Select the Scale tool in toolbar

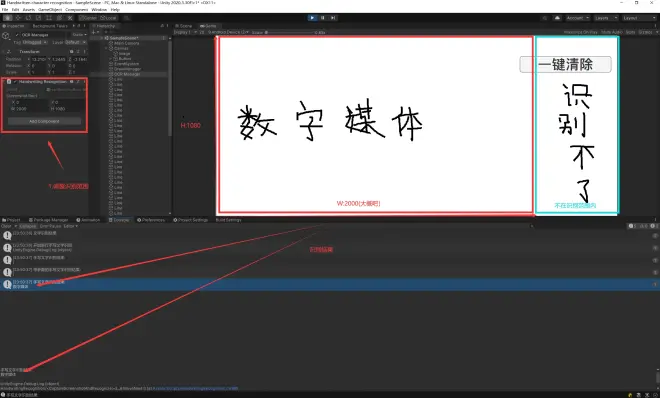click(38, 18)
